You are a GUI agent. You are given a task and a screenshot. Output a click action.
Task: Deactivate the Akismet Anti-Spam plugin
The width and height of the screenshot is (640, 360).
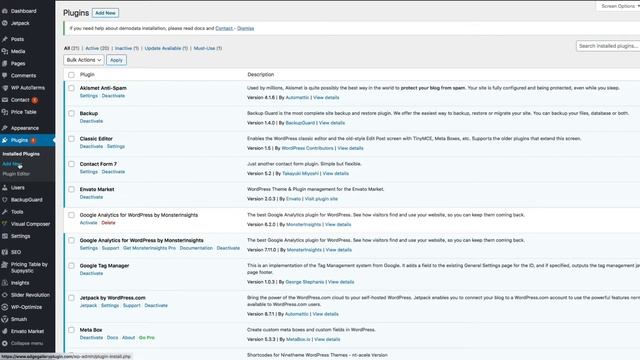click(x=113, y=96)
